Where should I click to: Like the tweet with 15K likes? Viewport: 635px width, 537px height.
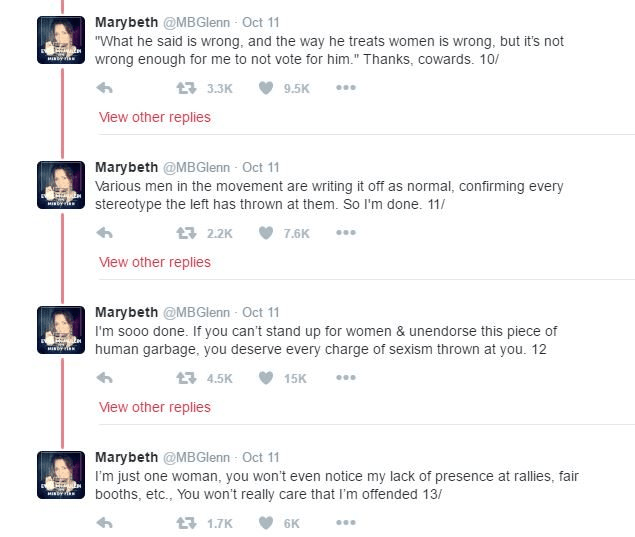pyautogui.click(x=266, y=378)
